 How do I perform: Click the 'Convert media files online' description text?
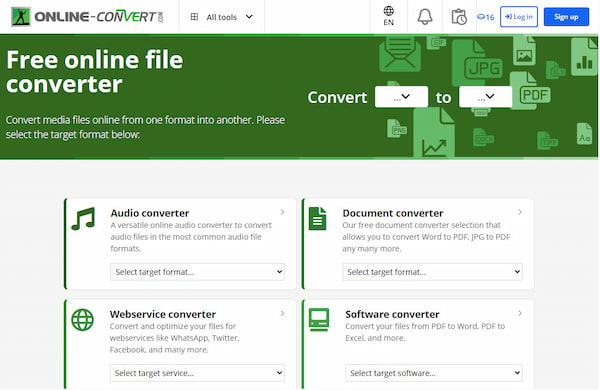click(x=145, y=127)
